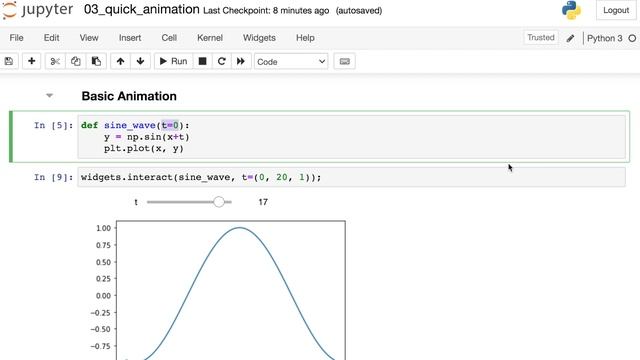Paste cells below
Screen dimensions: 640x360
pos(96,61)
